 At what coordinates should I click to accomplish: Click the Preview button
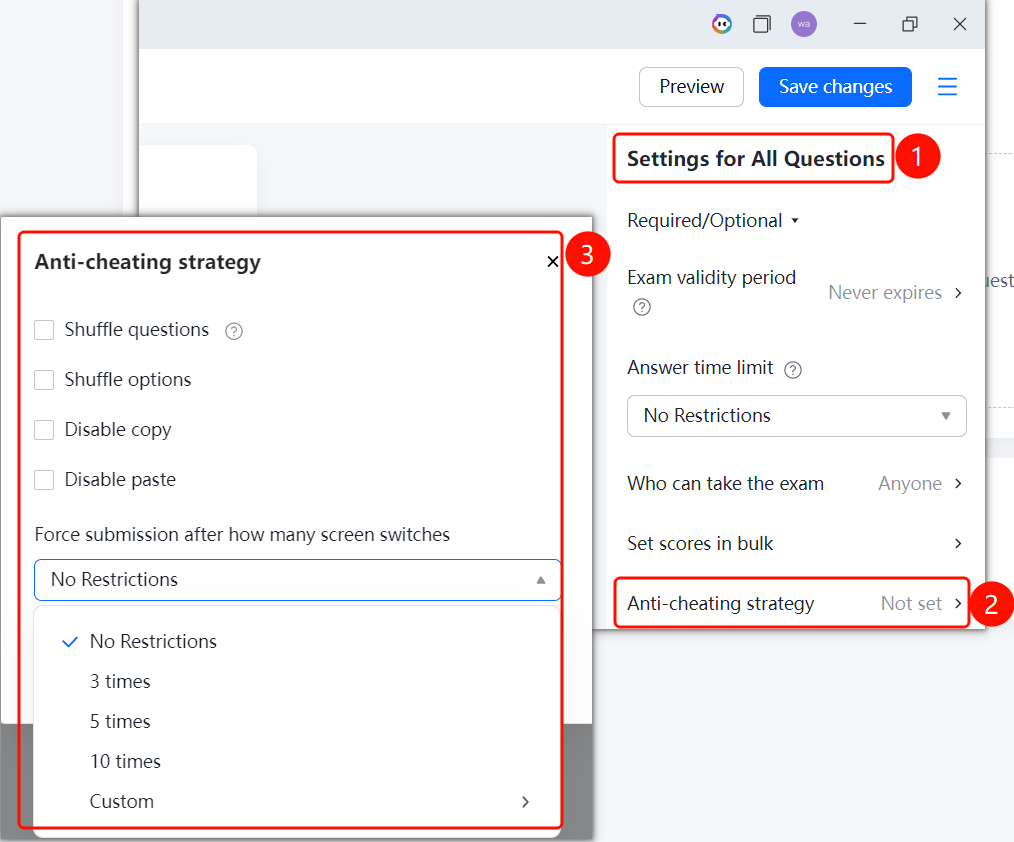pyautogui.click(x=691, y=87)
